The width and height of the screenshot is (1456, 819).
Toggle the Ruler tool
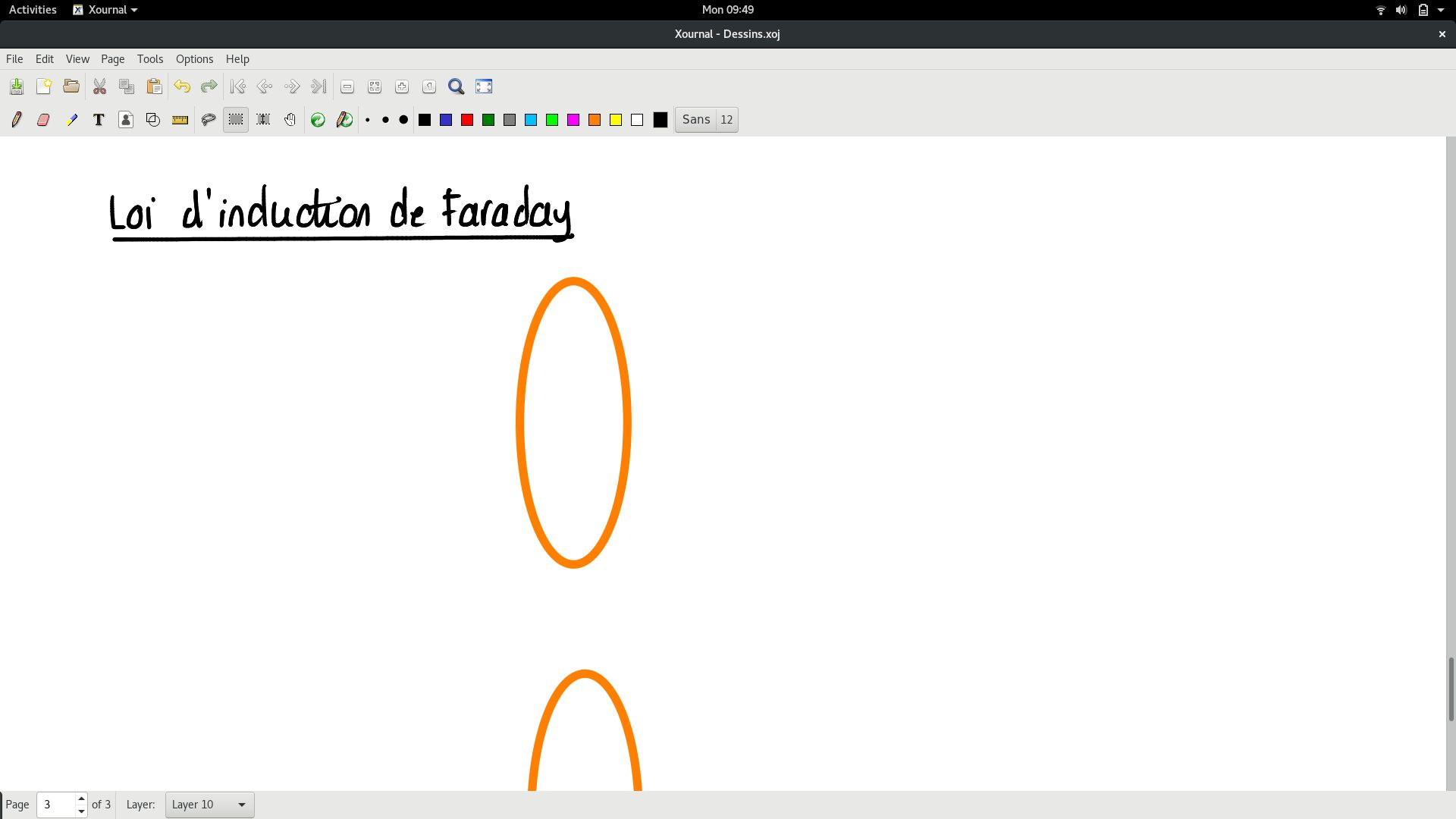tap(180, 120)
